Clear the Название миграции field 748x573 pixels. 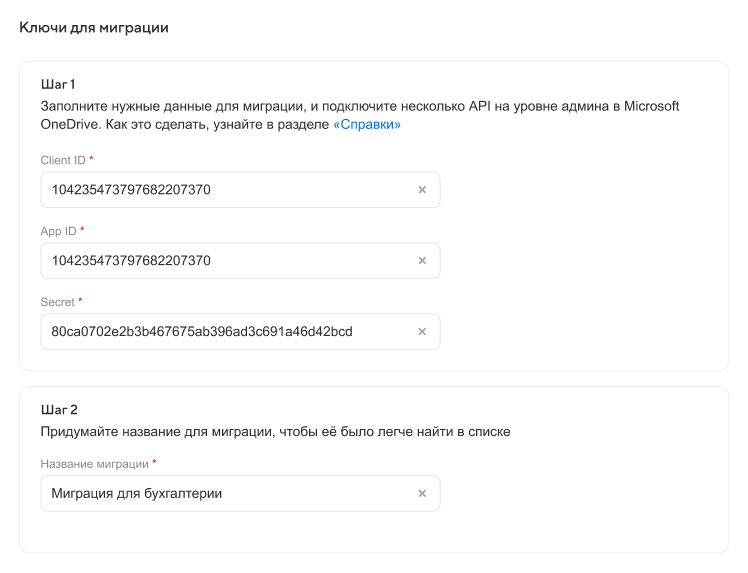(x=422, y=493)
